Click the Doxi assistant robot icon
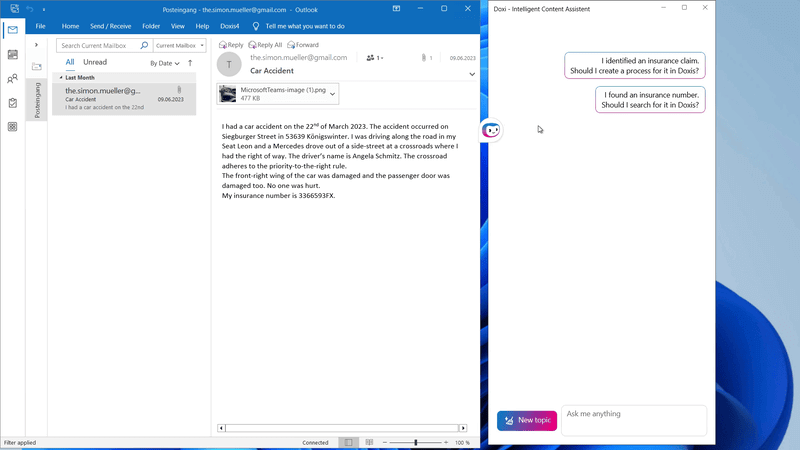This screenshot has width=800, height=450. point(491,130)
